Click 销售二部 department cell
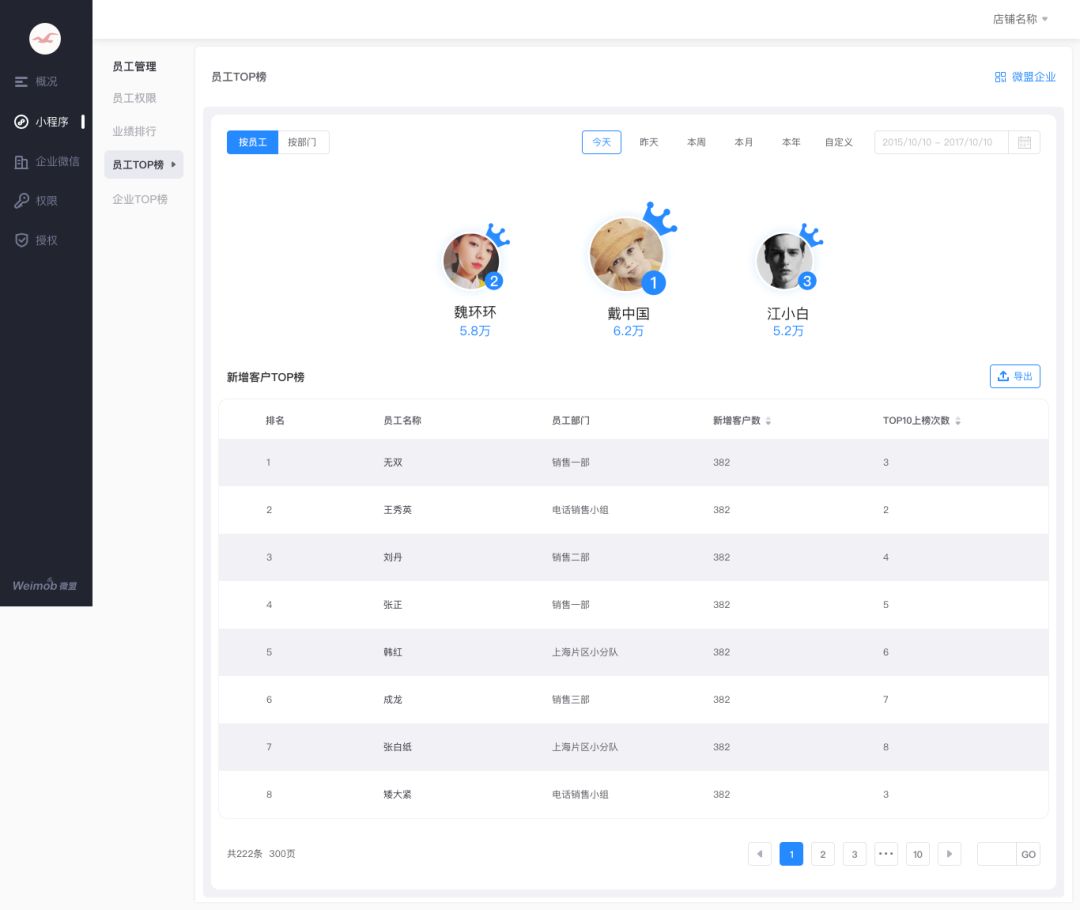This screenshot has width=1080, height=910. tap(570, 557)
